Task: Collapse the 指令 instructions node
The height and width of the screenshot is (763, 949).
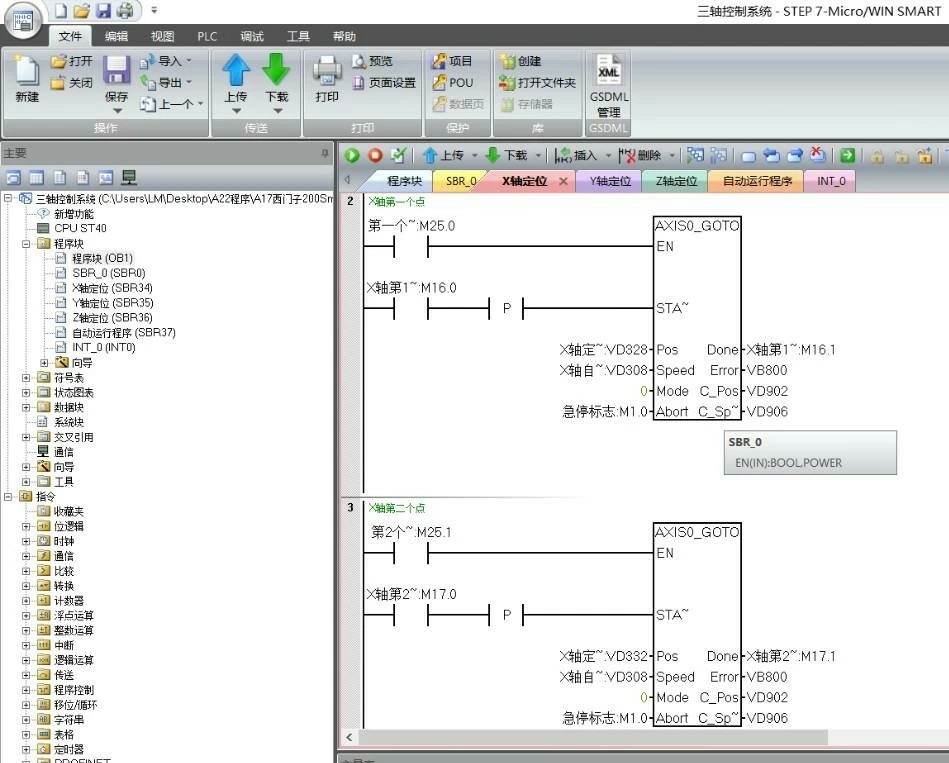Action: click(8, 497)
